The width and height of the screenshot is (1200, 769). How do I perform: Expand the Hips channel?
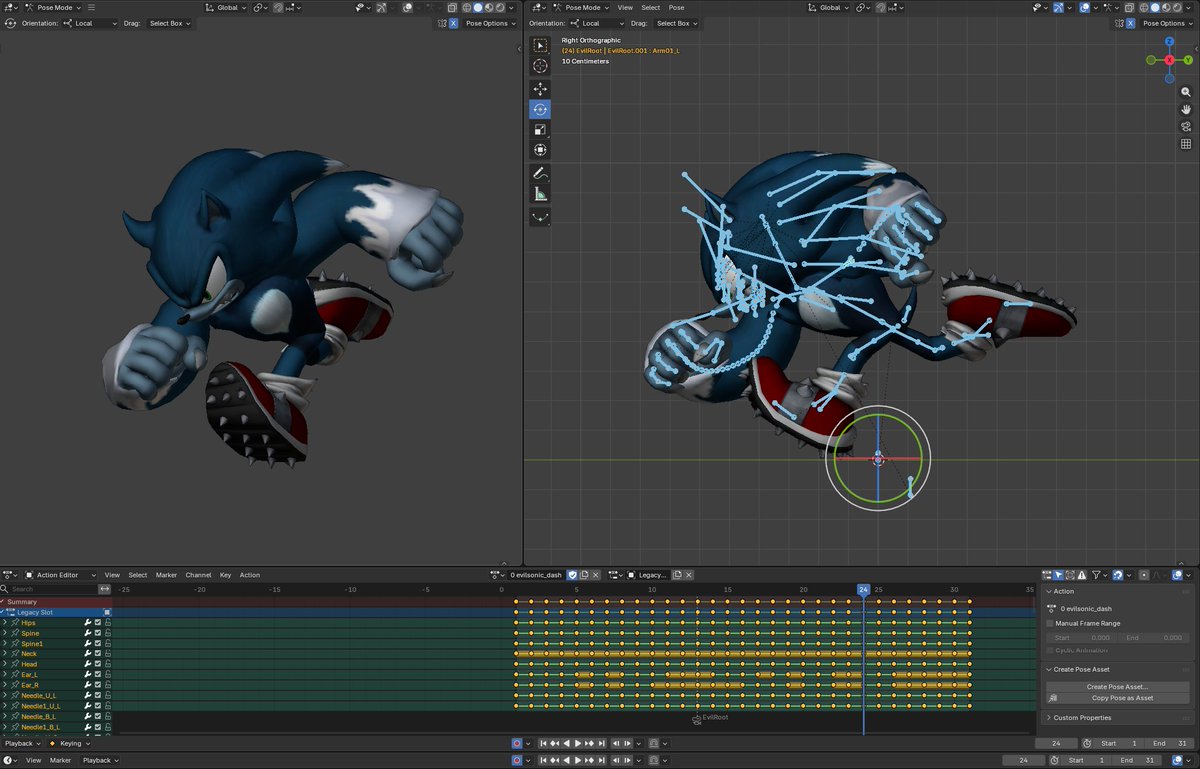click(5, 623)
